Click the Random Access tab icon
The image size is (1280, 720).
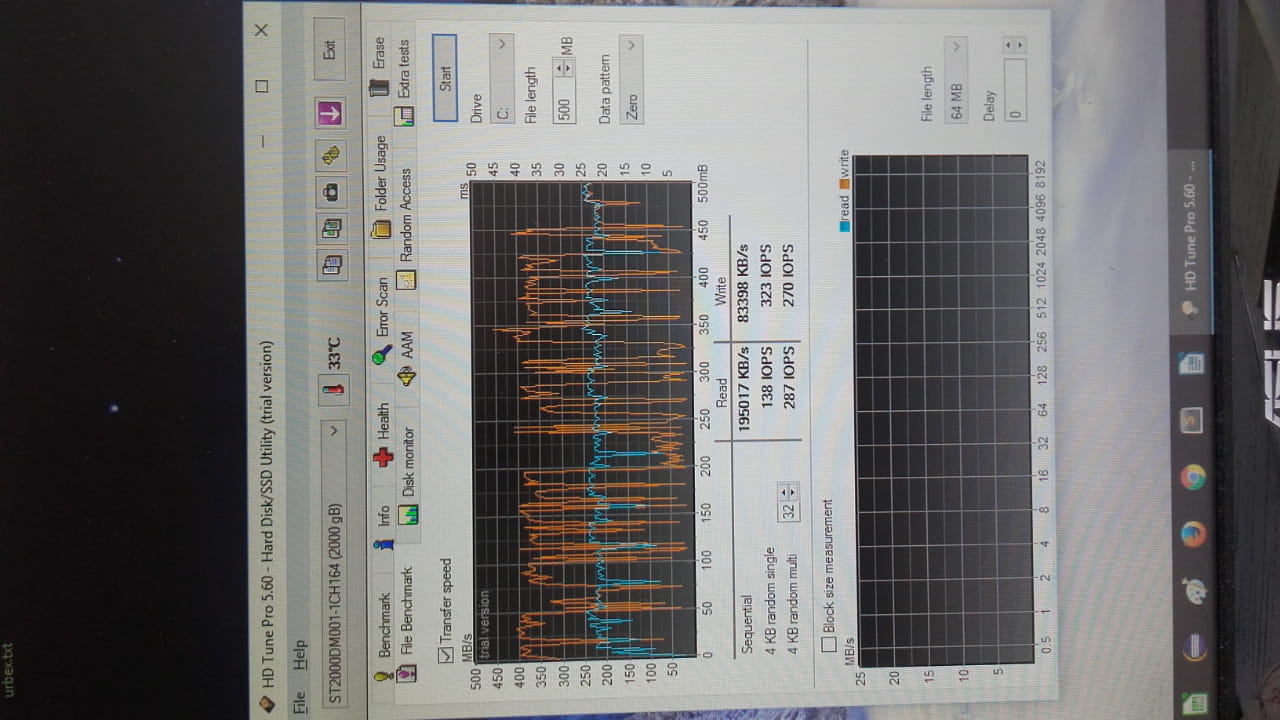pos(405,281)
